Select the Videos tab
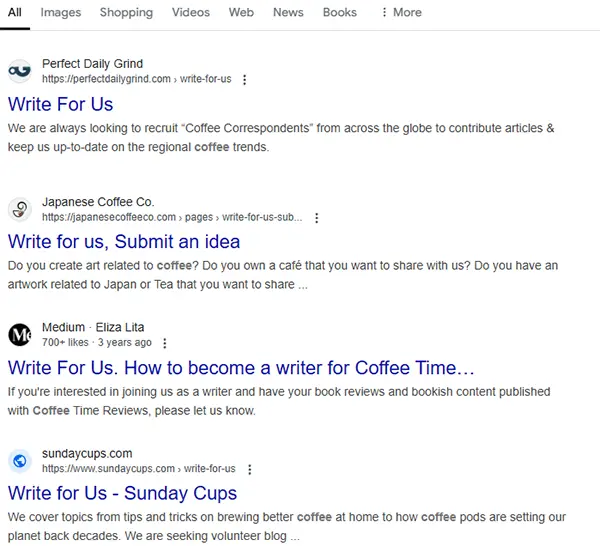600x546 pixels. coord(191,13)
